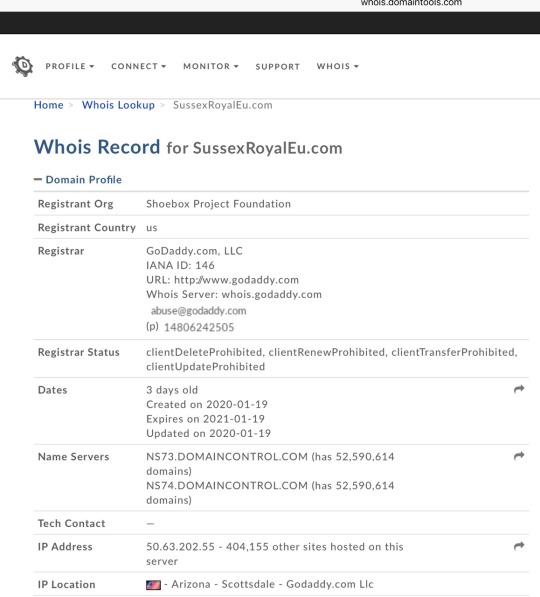This screenshot has height=597, width=540.
Task: Click the DomainTools gear logo
Action: pos(23,66)
